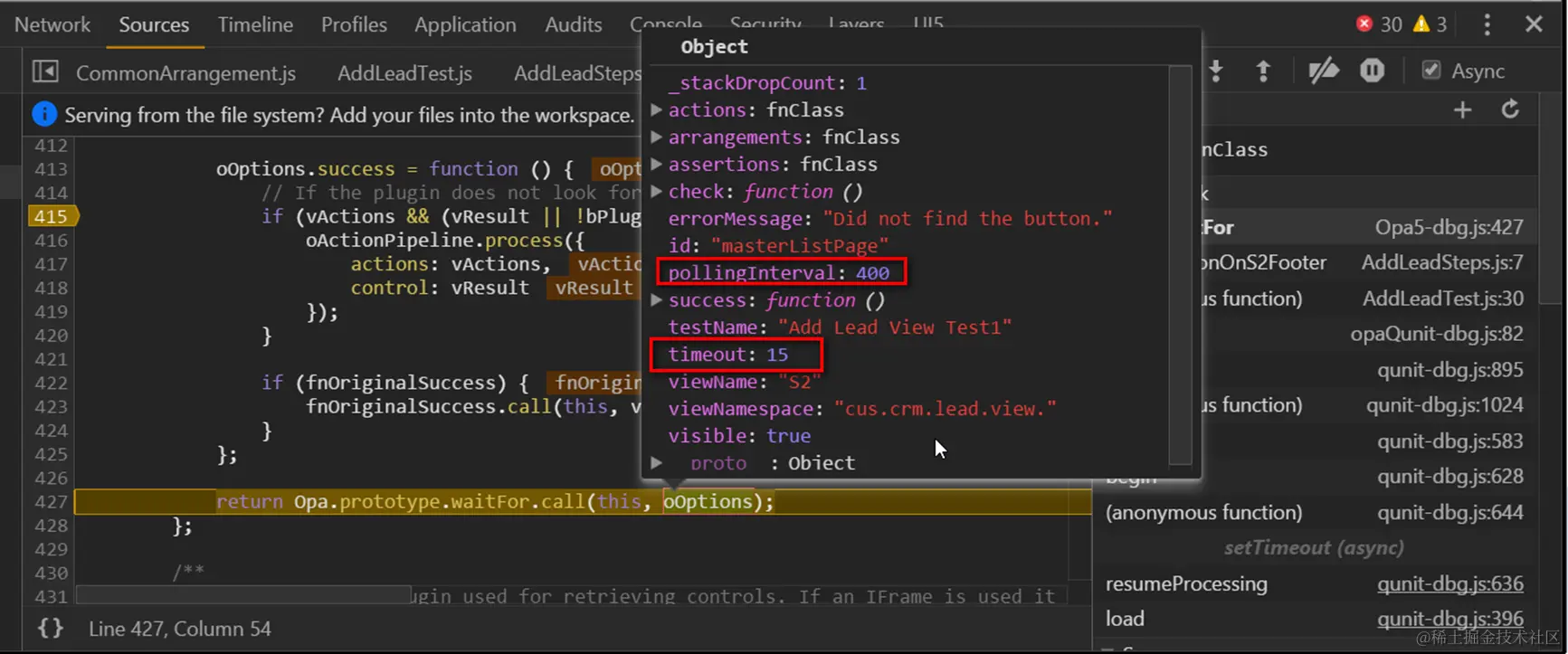
Task: Open the Timeline tab
Action: (x=255, y=24)
